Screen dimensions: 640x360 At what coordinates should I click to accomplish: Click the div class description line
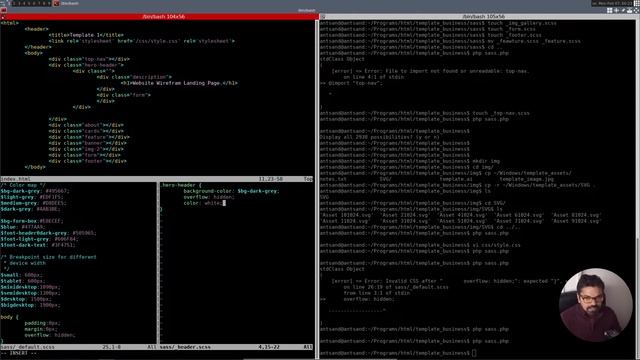[134, 77]
